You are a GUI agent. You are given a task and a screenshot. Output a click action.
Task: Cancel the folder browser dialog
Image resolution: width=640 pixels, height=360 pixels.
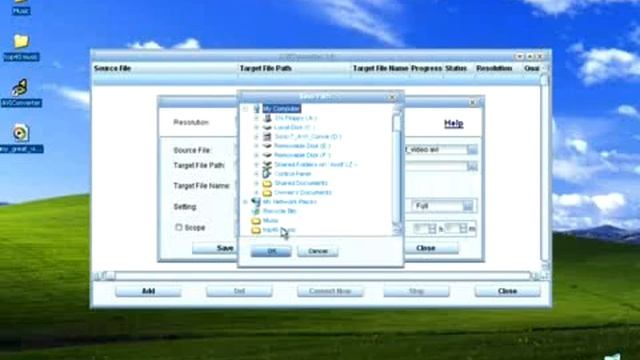(x=318, y=251)
